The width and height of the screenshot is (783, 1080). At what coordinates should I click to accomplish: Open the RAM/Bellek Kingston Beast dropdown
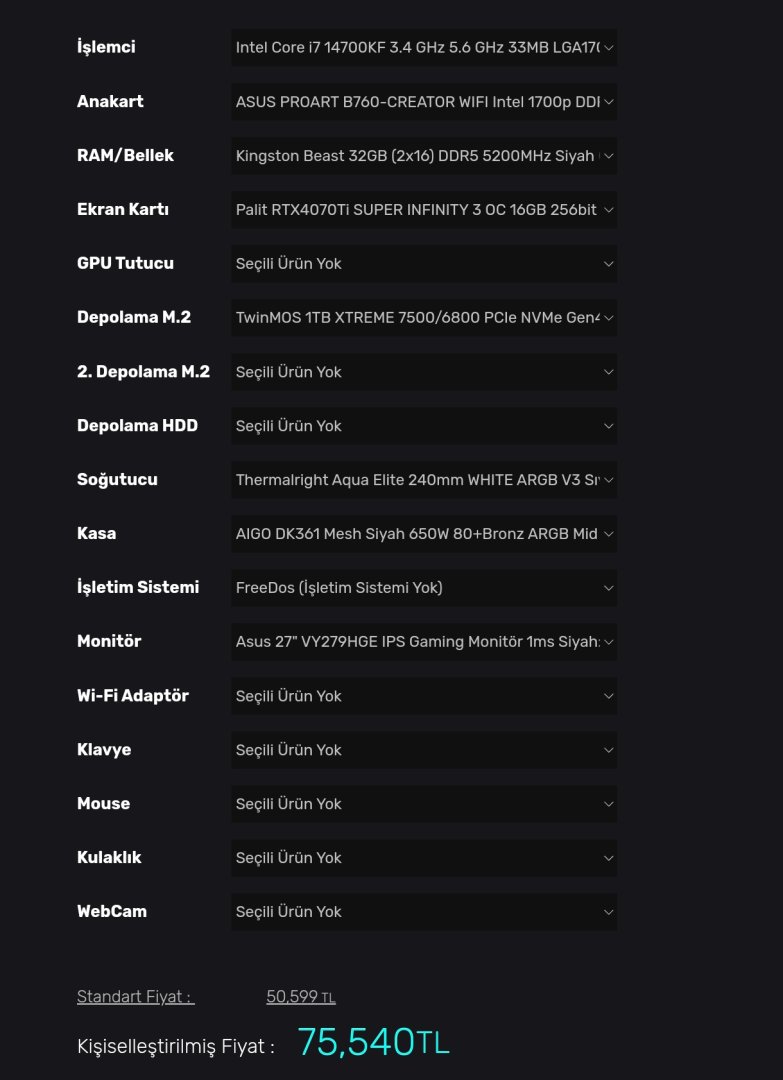[x=423, y=155]
